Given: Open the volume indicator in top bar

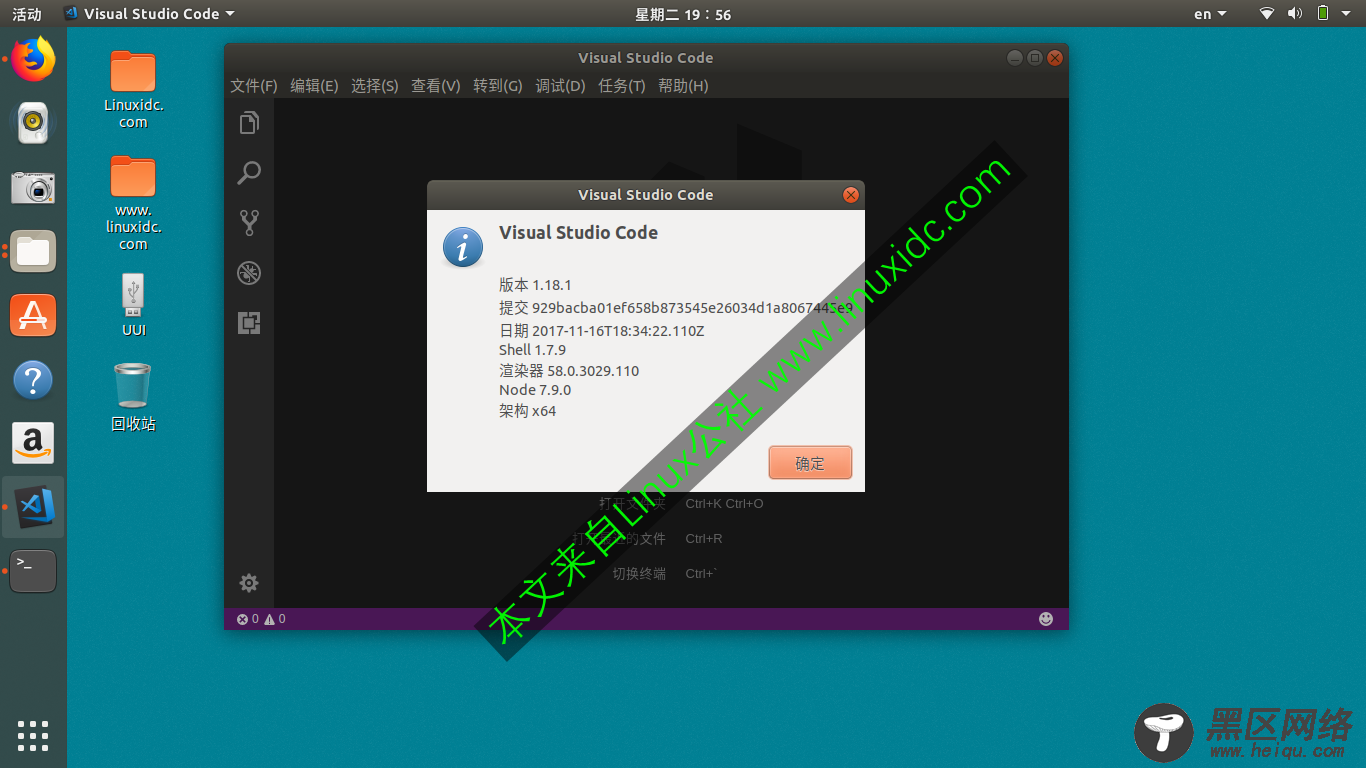Looking at the screenshot, I should tap(1295, 14).
